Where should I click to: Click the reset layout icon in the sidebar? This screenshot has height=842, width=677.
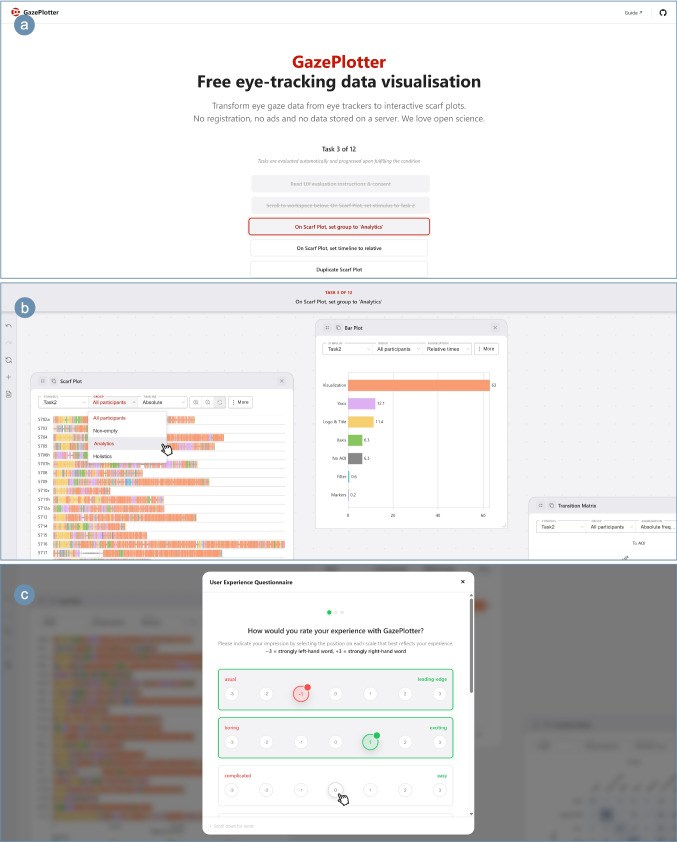pyautogui.click(x=8, y=360)
